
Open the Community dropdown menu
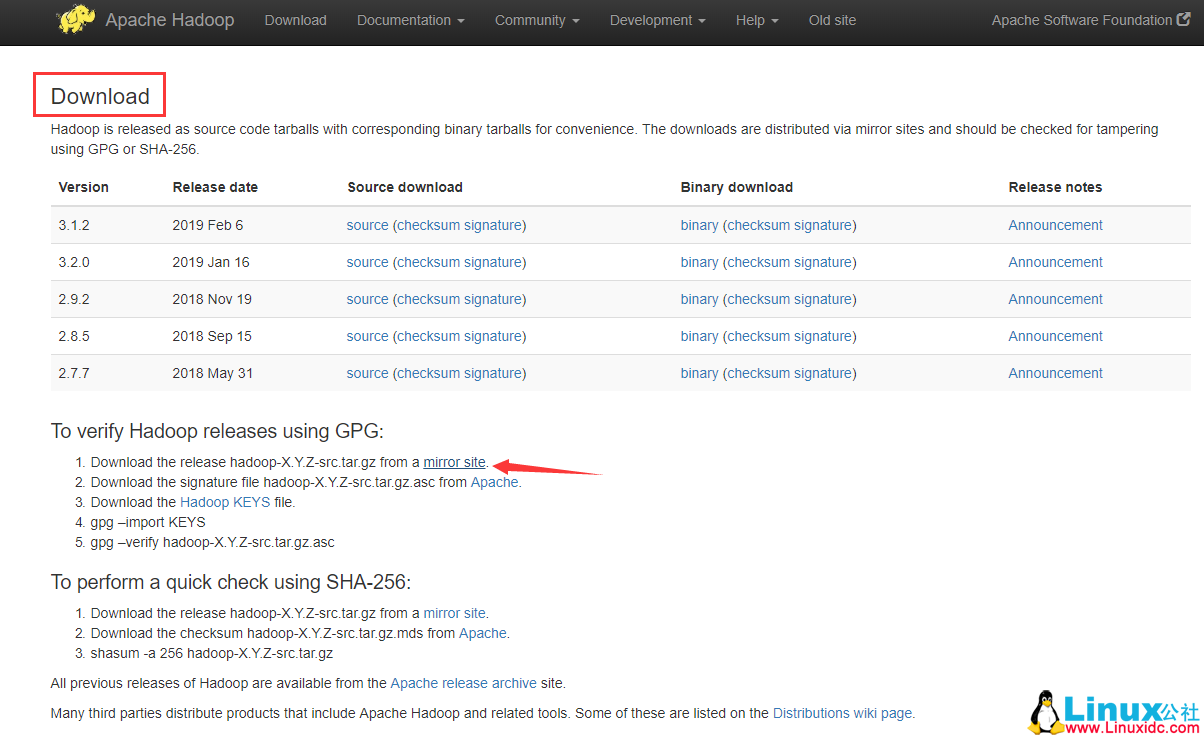click(537, 20)
